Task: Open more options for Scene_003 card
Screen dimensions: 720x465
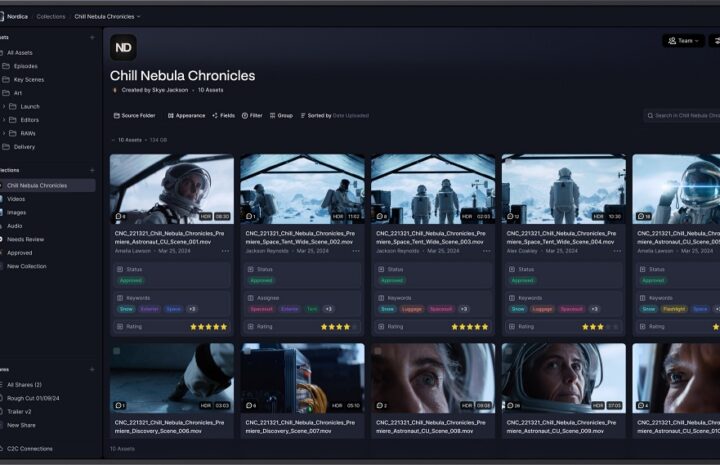Action: 487,251
